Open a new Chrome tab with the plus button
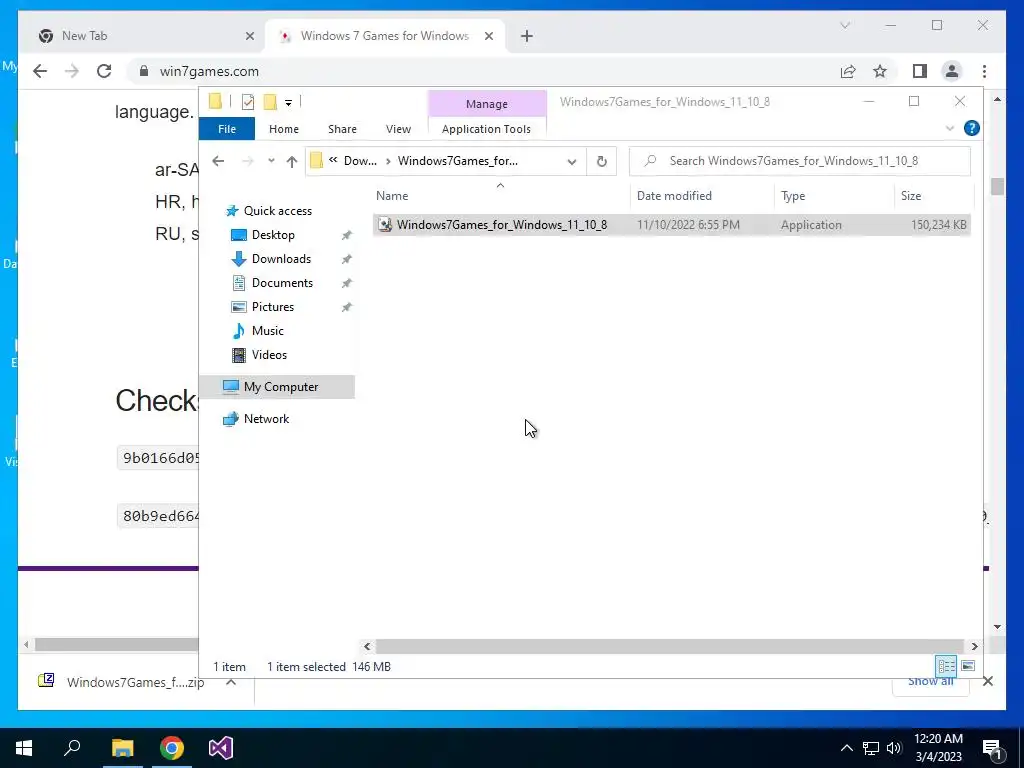Image resolution: width=1024 pixels, height=768 pixels. (x=527, y=37)
